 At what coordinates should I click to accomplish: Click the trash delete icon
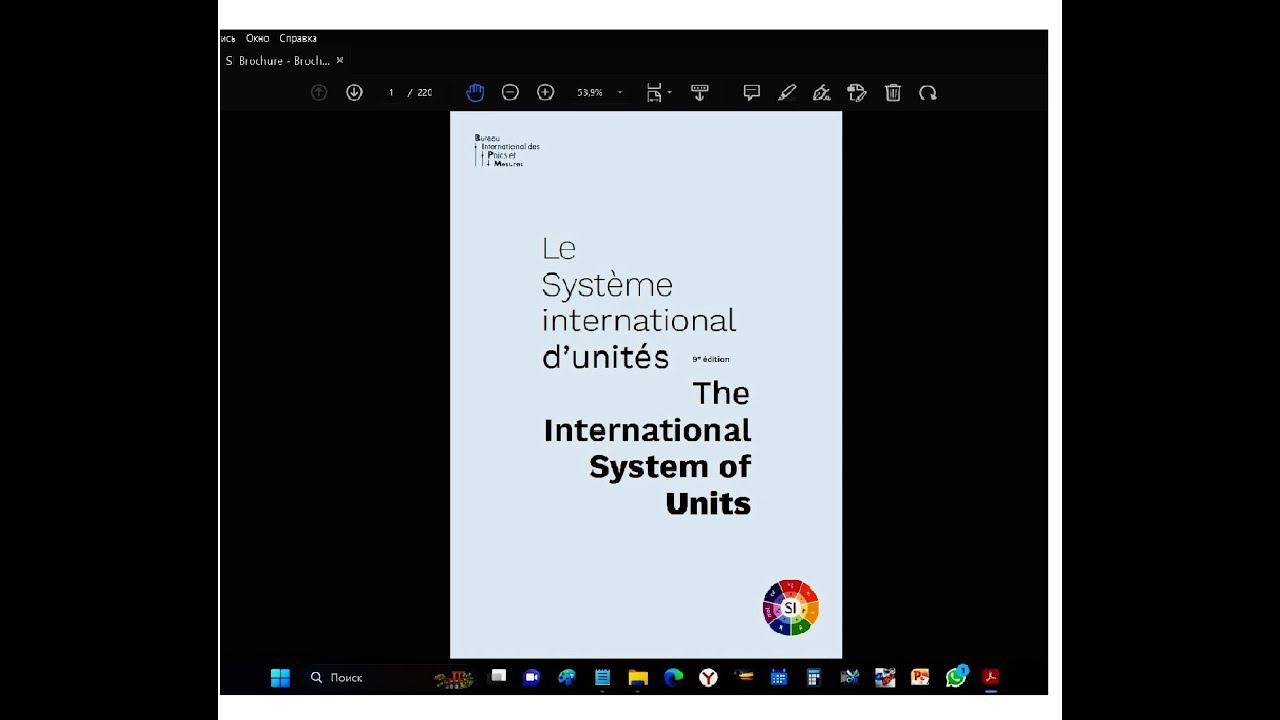(893, 93)
